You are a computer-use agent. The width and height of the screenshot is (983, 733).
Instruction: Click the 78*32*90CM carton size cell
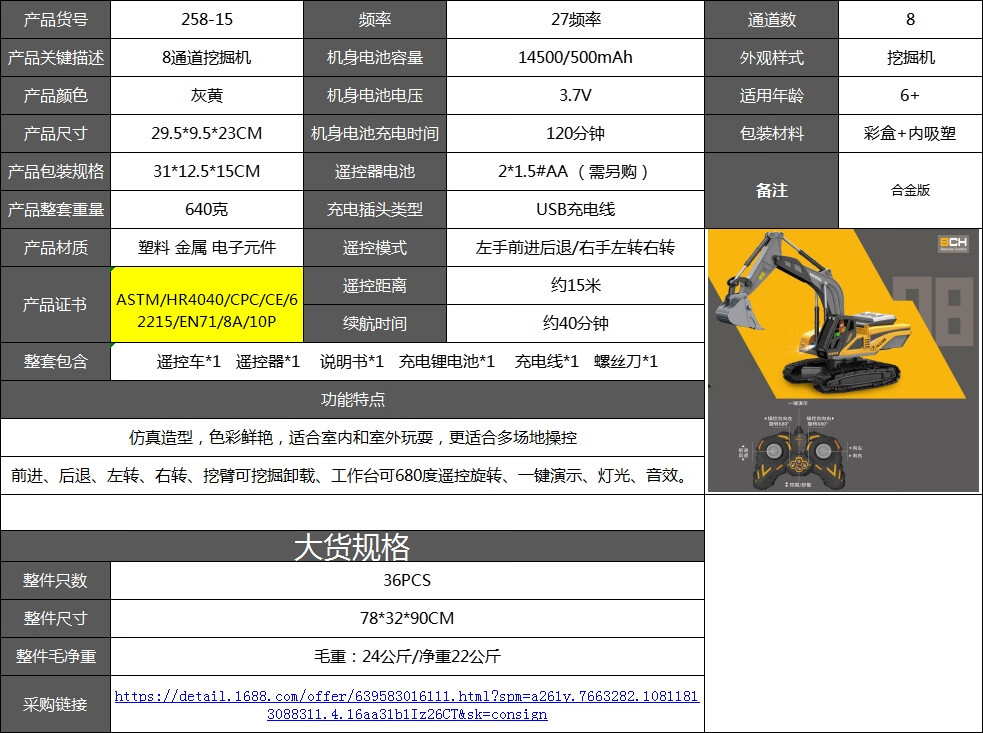[x=407, y=618]
